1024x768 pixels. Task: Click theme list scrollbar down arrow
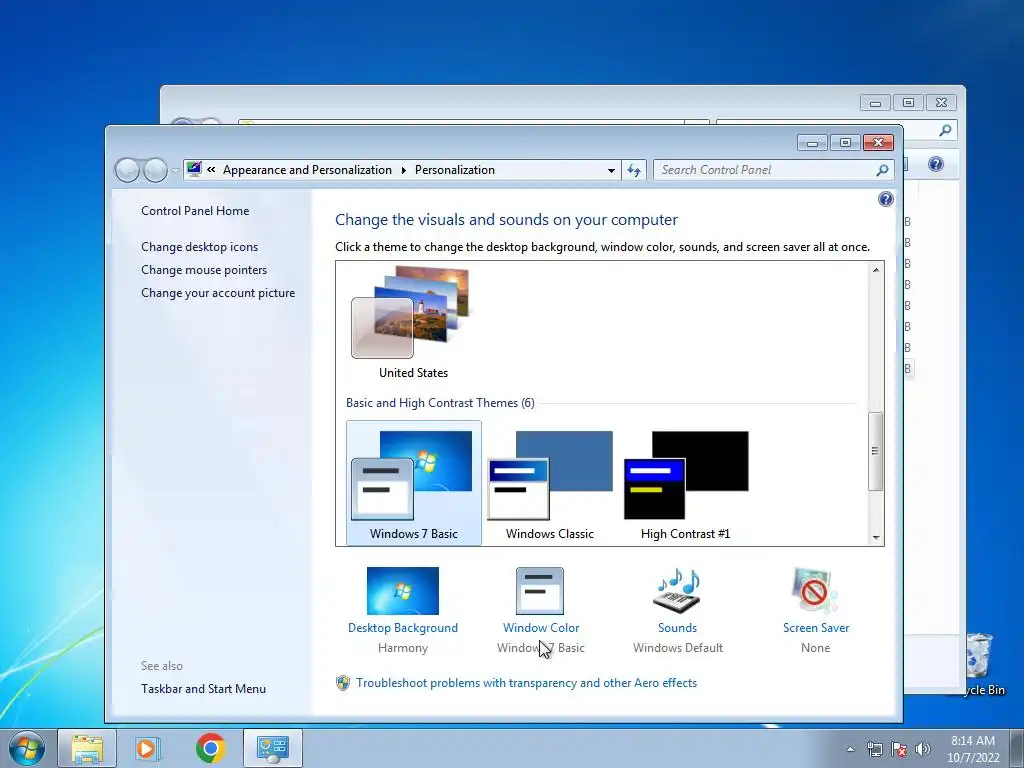coord(876,537)
